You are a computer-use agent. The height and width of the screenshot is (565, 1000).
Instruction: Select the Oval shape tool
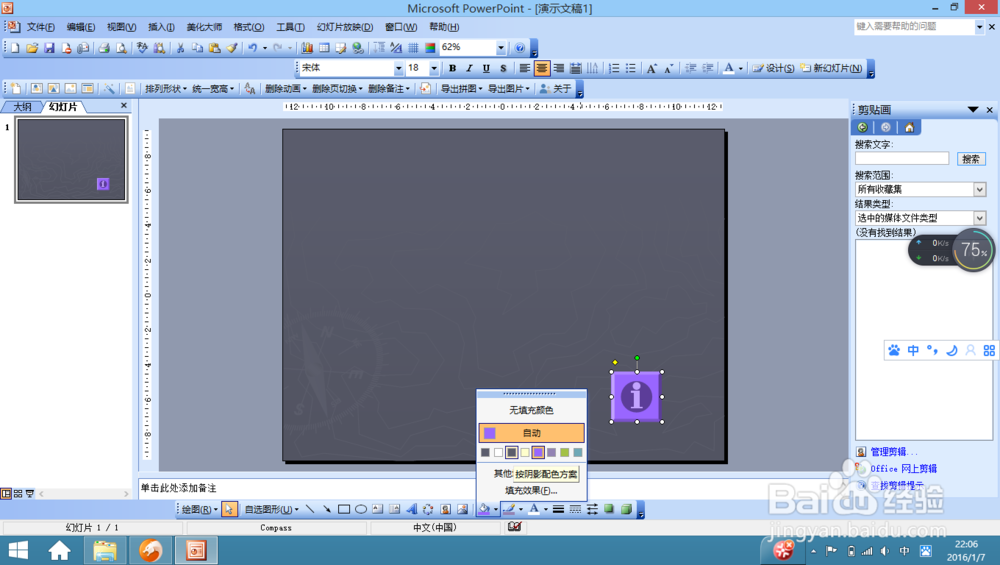[360, 509]
